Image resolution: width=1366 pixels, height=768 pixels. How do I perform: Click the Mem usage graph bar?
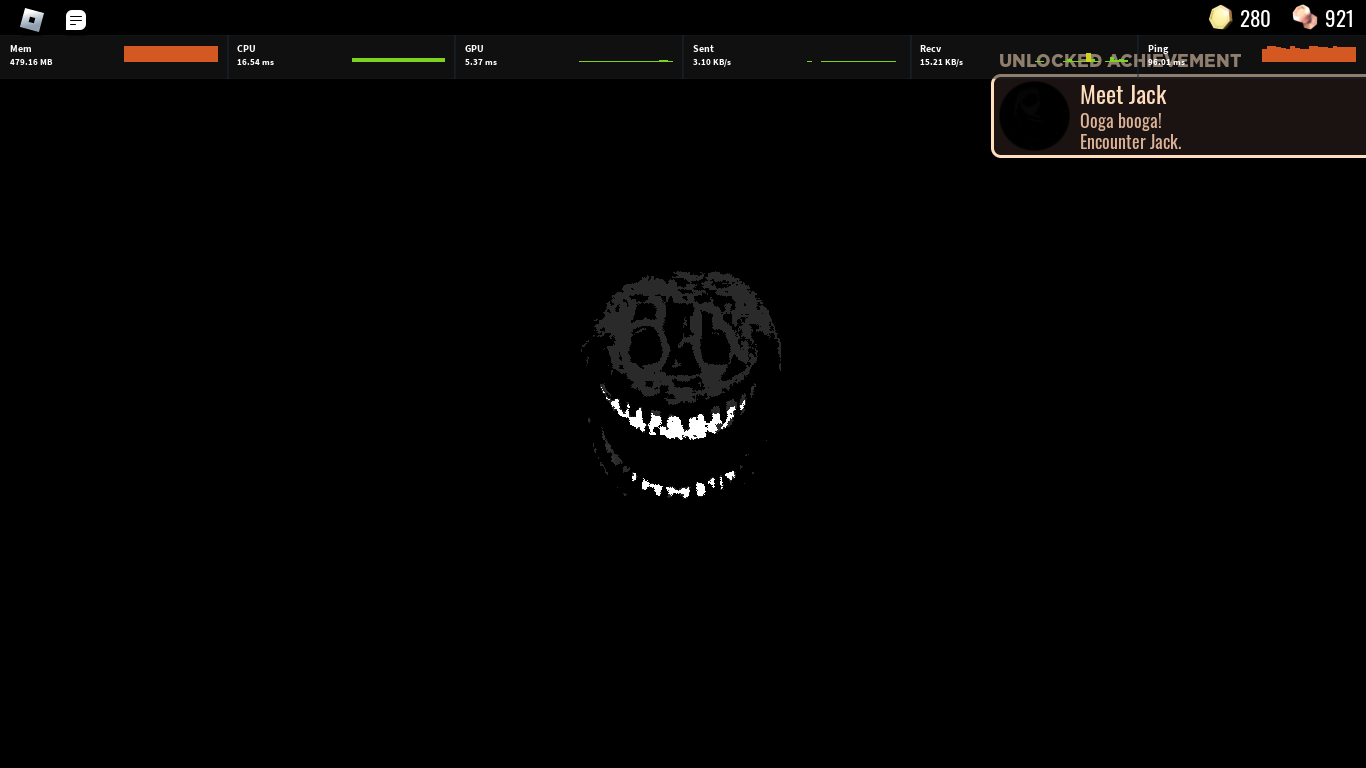click(170, 54)
